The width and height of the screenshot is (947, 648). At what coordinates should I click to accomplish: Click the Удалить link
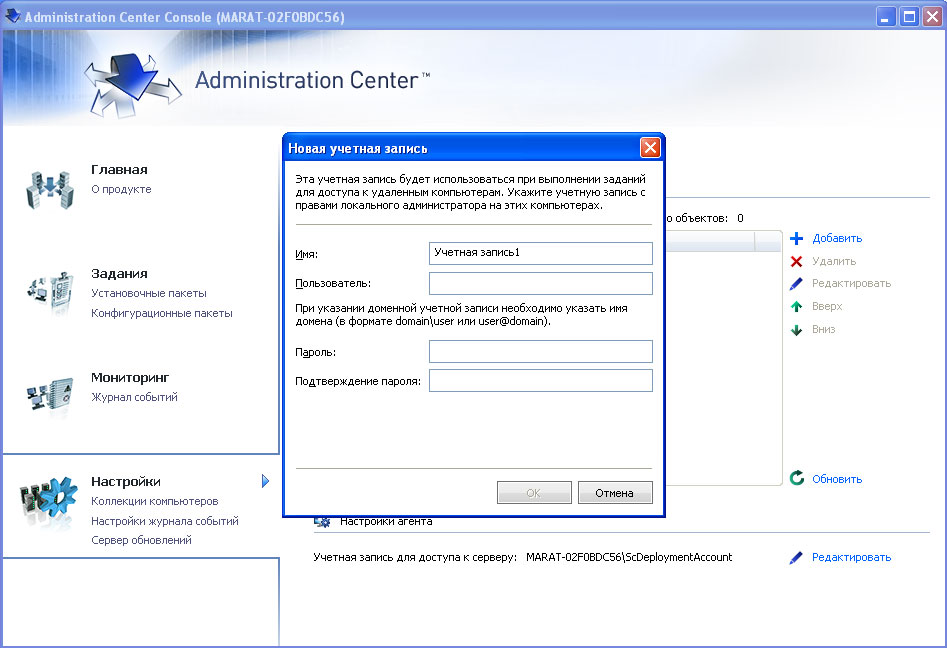pyautogui.click(x=834, y=261)
